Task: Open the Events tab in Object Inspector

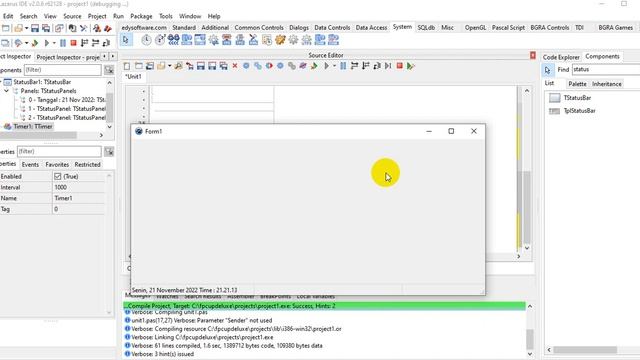Action: pos(30,164)
